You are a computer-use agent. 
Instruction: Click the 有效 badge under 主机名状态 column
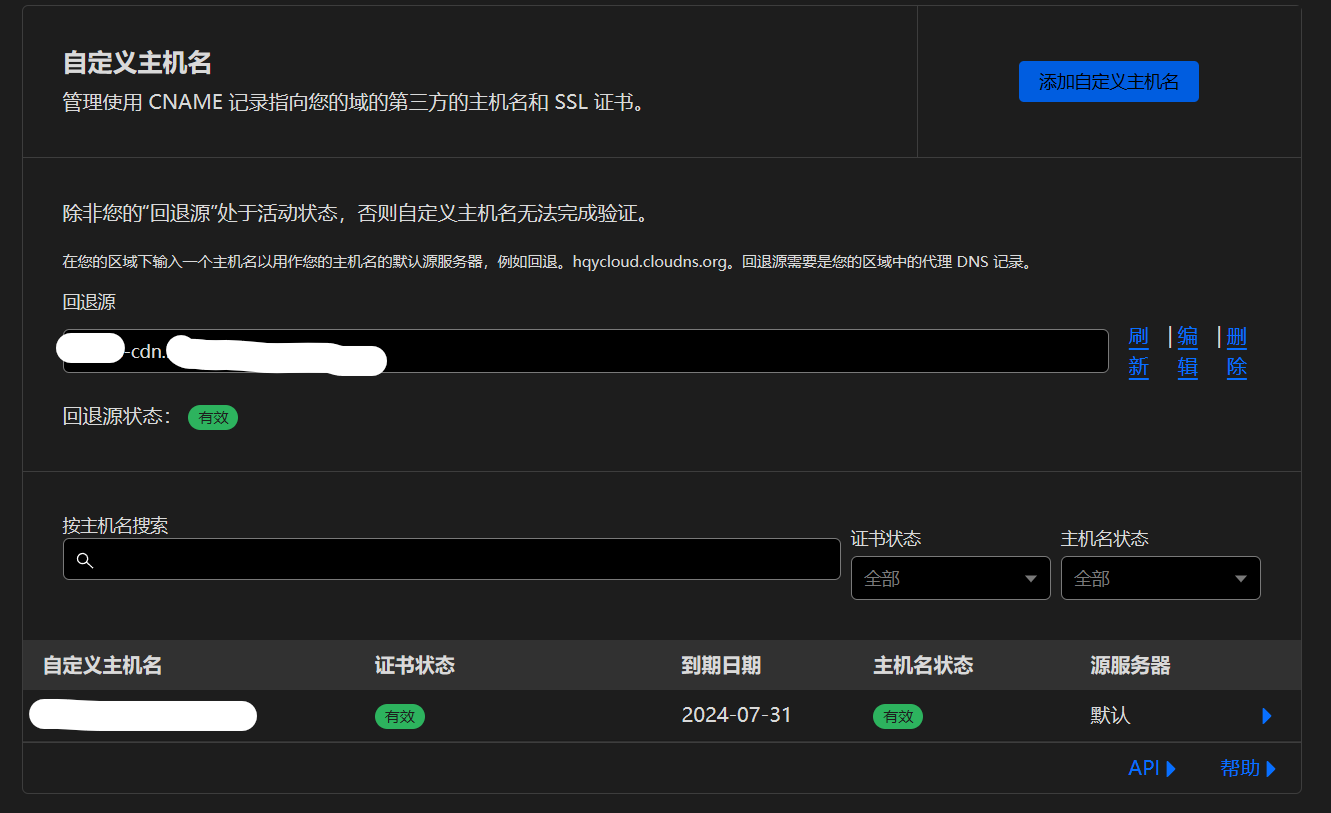tap(898, 717)
